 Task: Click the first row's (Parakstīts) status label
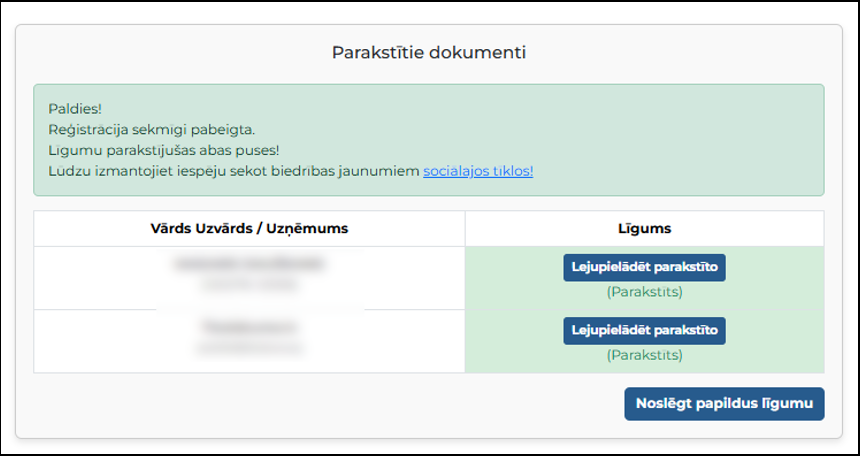644,292
